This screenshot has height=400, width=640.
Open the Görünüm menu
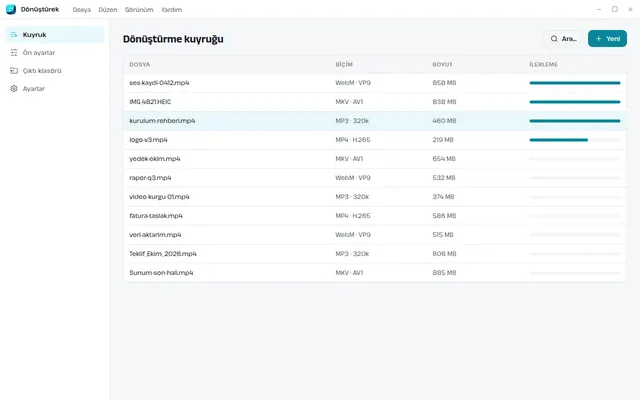(139, 9)
